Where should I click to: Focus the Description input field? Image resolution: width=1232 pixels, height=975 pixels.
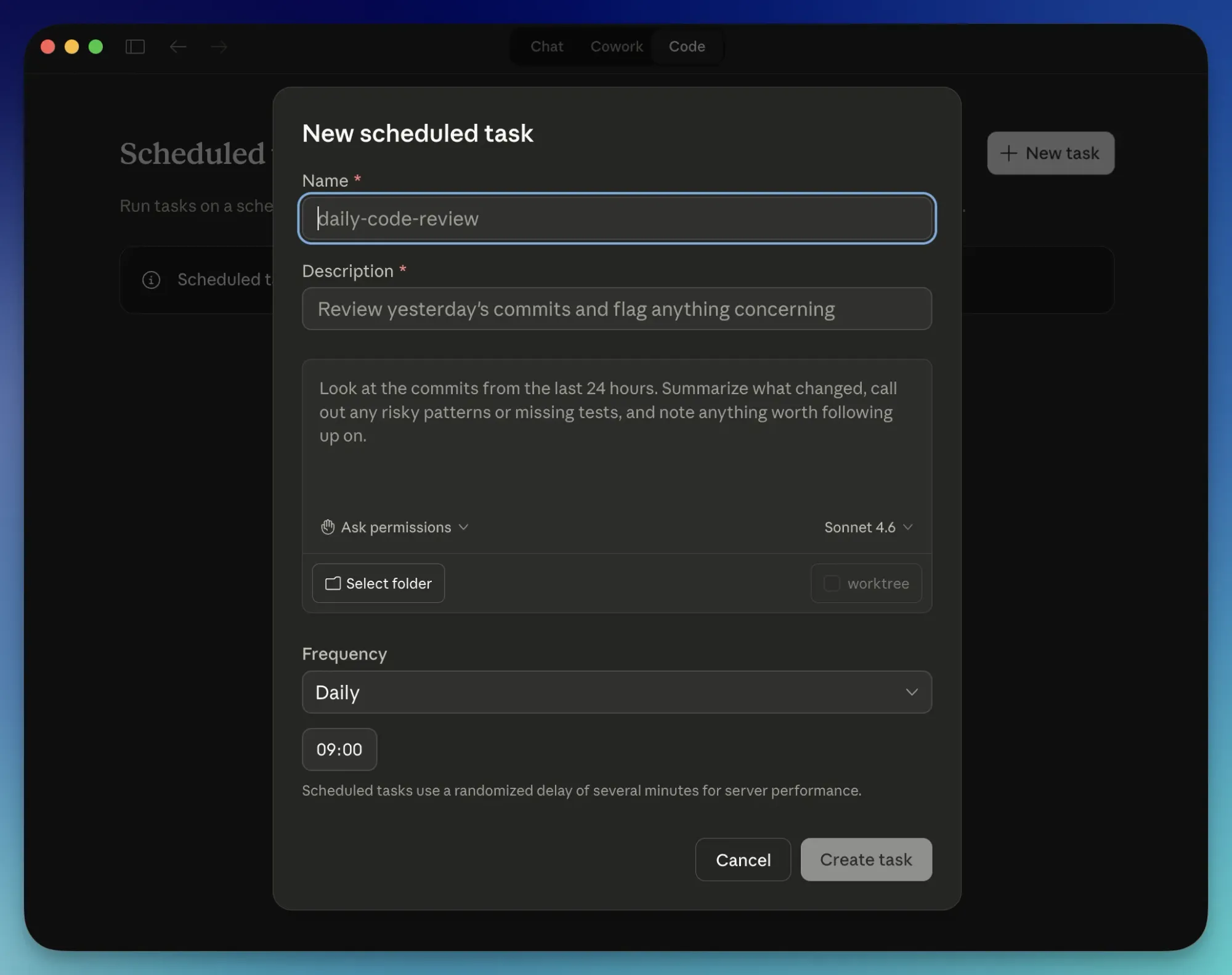pyautogui.click(x=617, y=309)
